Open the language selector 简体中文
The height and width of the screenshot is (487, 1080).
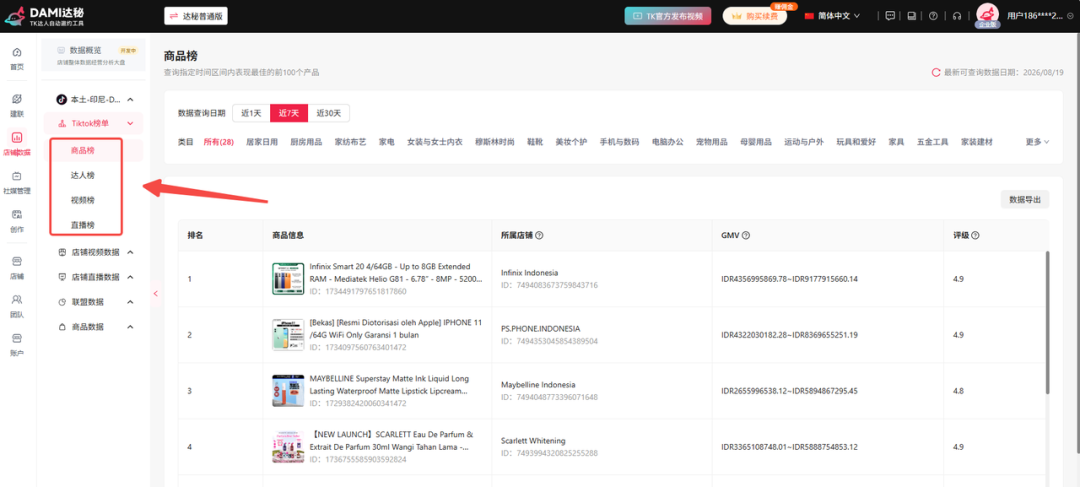pyautogui.click(x=833, y=16)
